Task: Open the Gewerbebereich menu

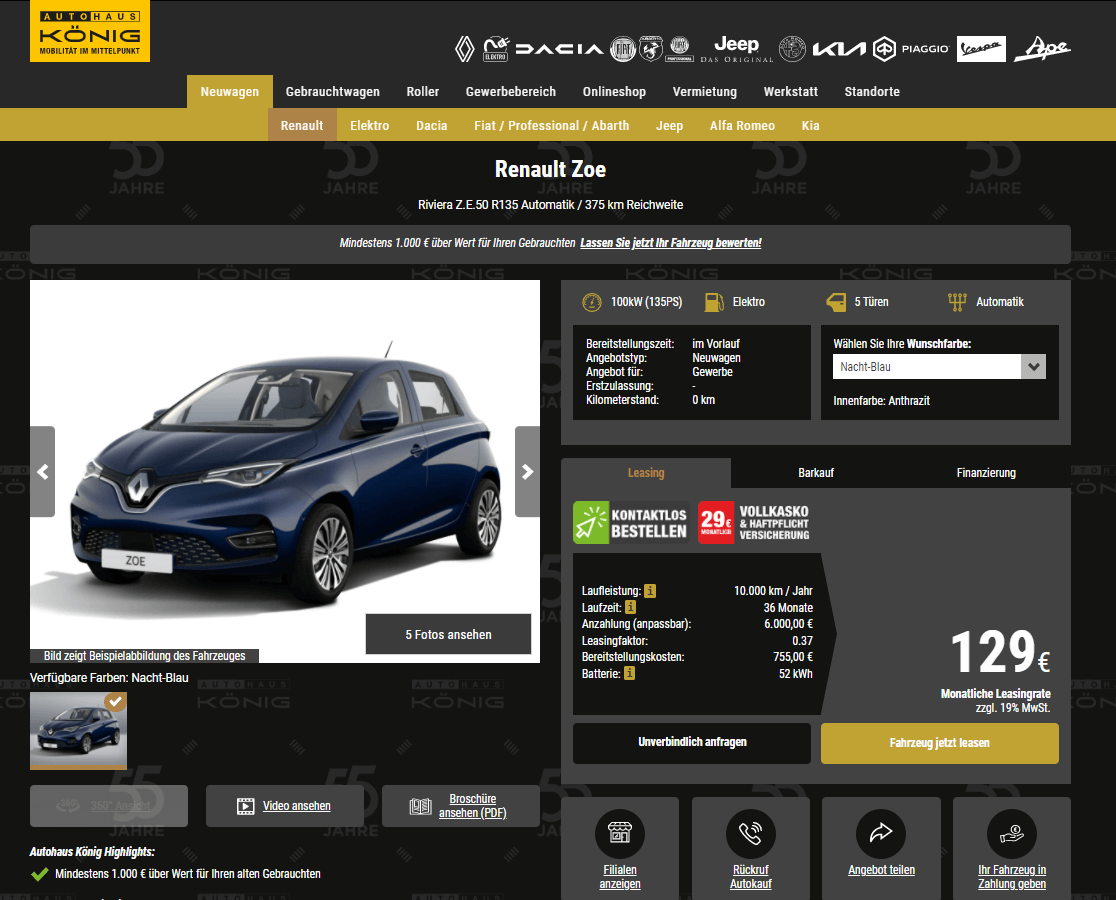Action: (511, 92)
